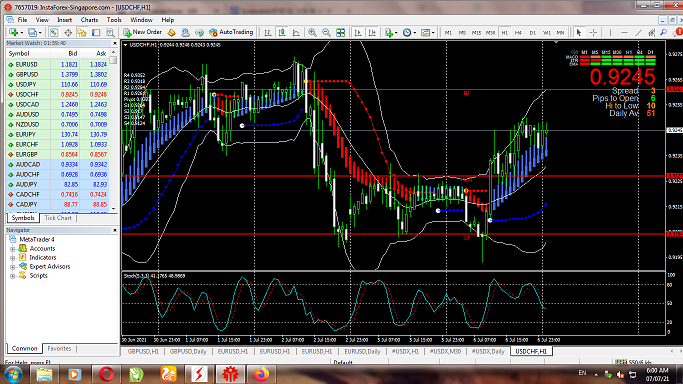Switch chart to M30 timeframe
The width and height of the screenshot is (683, 384).
click(x=490, y=33)
